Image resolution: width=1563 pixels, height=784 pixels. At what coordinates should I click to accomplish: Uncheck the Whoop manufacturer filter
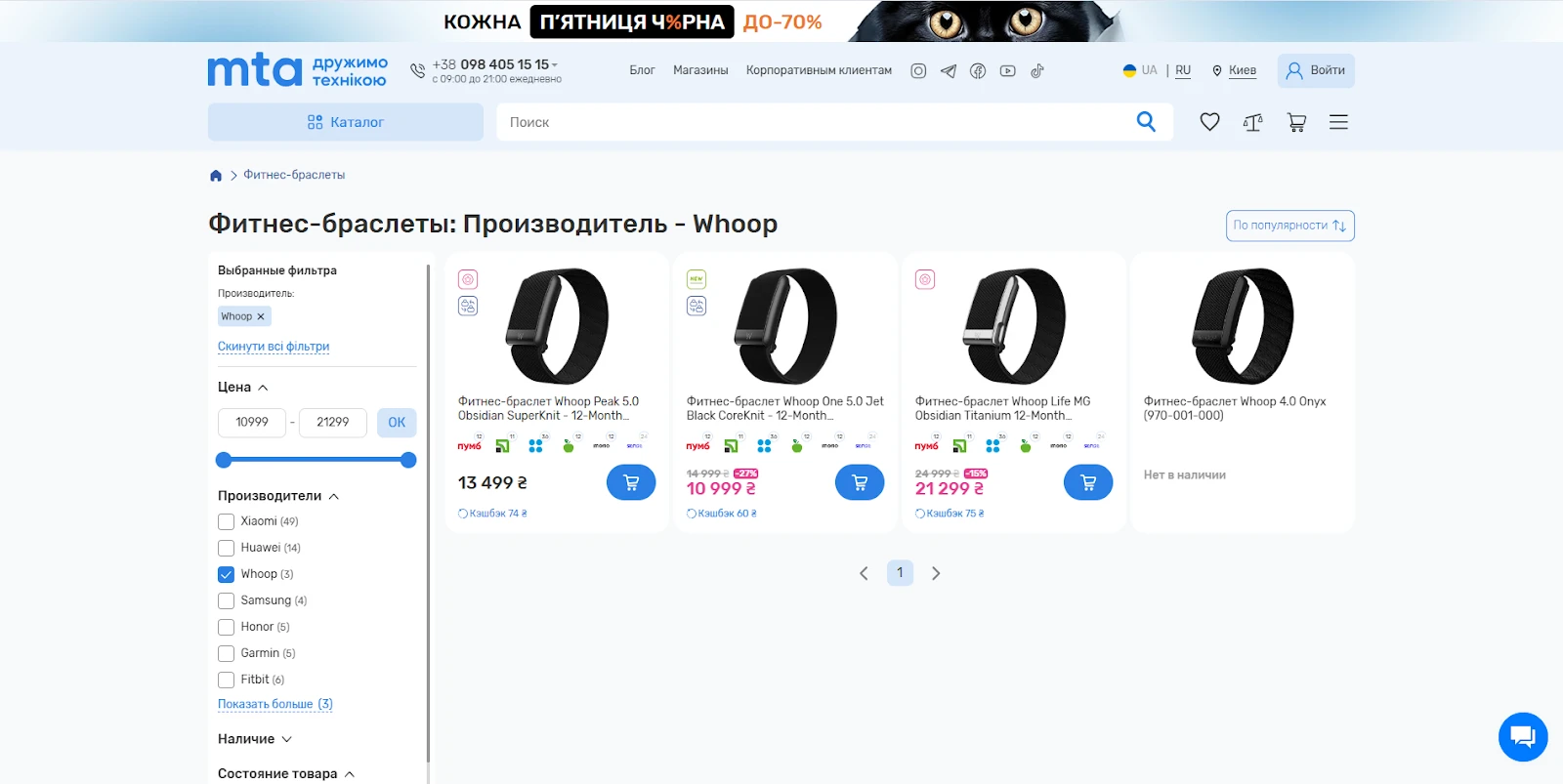click(226, 574)
